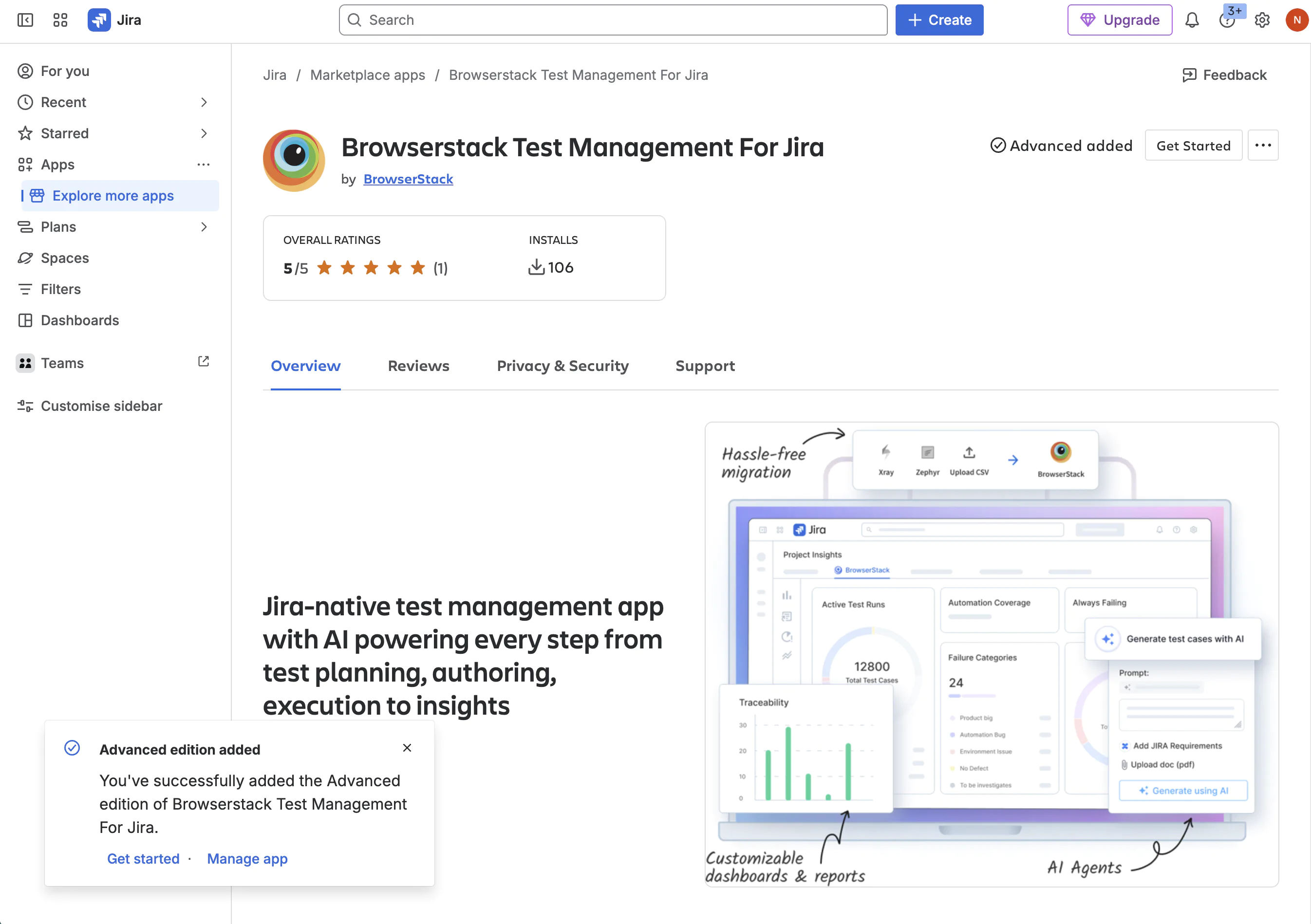Open the Apps more-options ellipsis in sidebar
The height and width of the screenshot is (924, 1311).
[203, 165]
